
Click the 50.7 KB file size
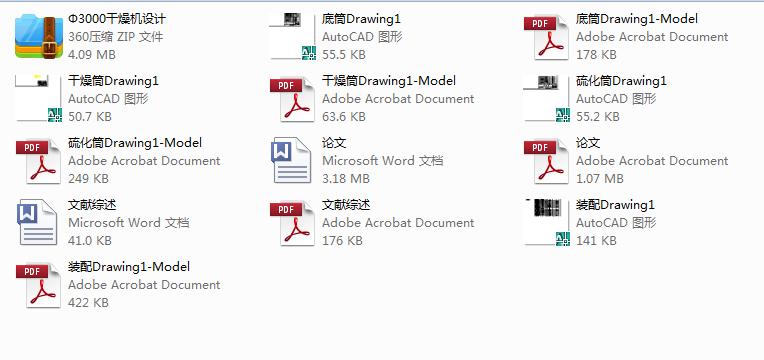pyautogui.click(x=90, y=116)
